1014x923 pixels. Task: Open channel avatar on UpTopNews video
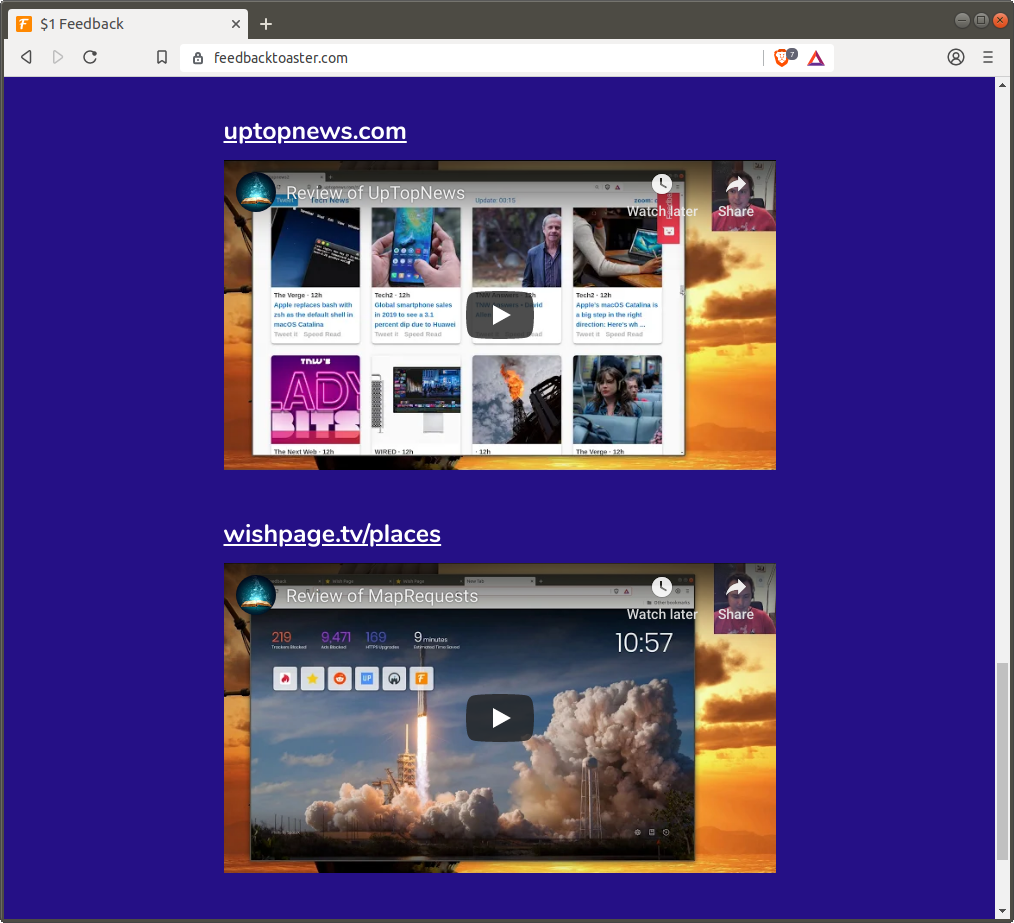256,193
